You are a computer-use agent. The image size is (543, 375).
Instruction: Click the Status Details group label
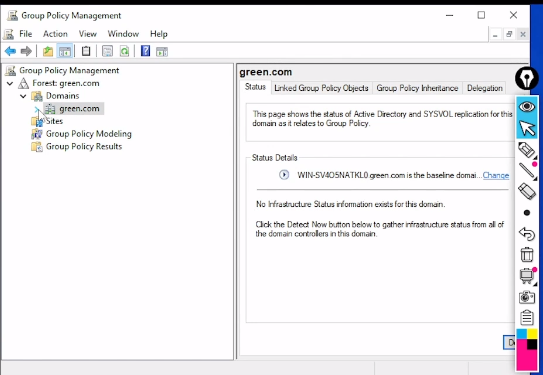pyautogui.click(x=274, y=158)
